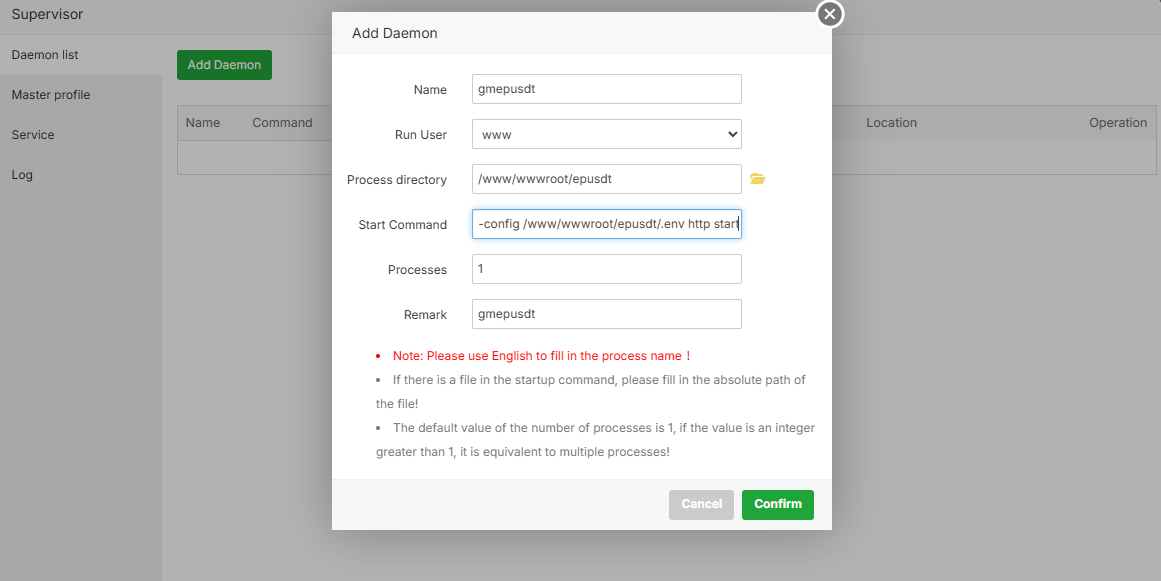This screenshot has width=1161, height=581.
Task: Click the Supervisor window title
Action: click(x=47, y=15)
